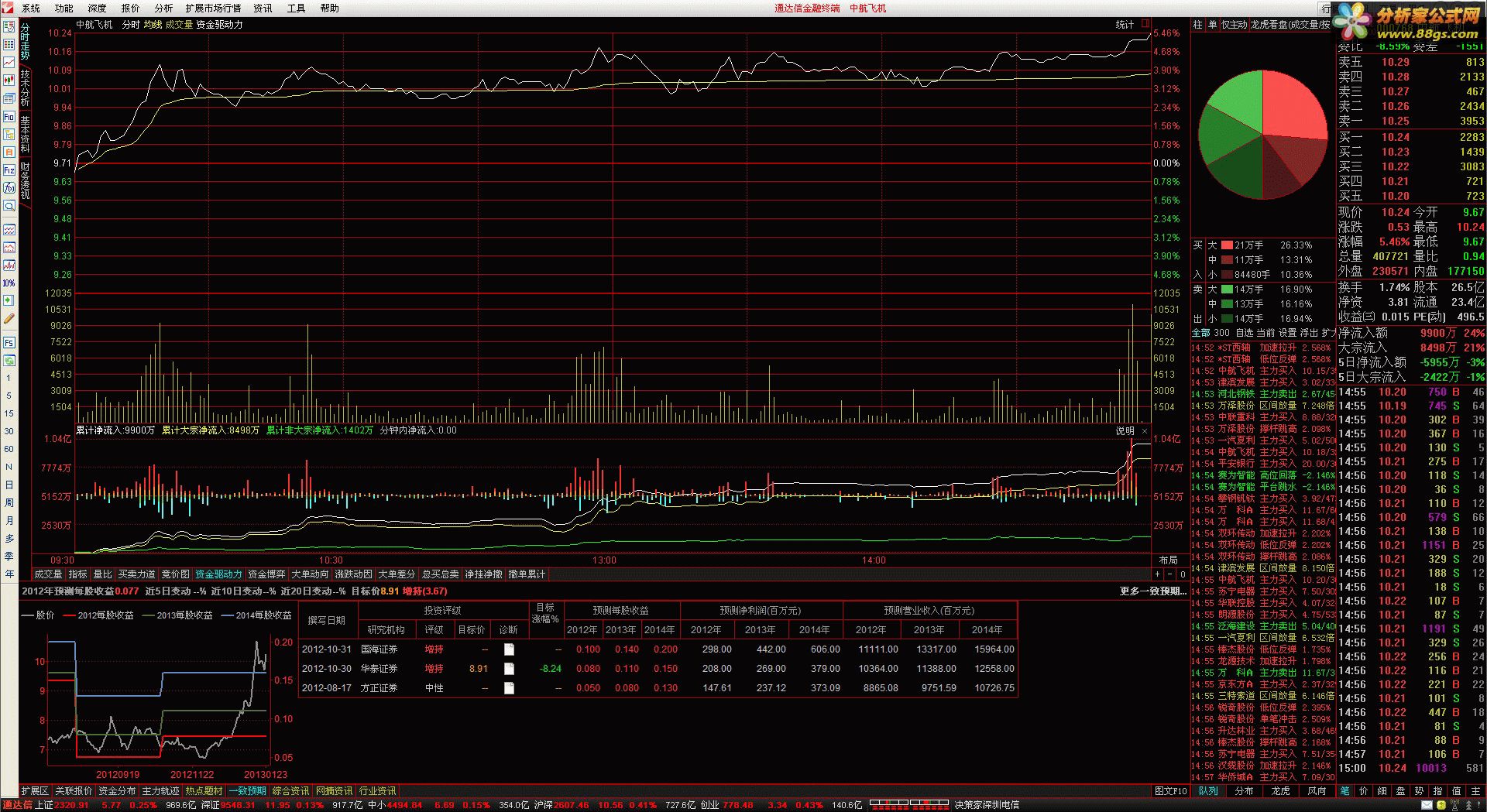This screenshot has width=1487, height=812.
Task: Select the 资金博弈 indicator tab
Action: pyautogui.click(x=266, y=574)
